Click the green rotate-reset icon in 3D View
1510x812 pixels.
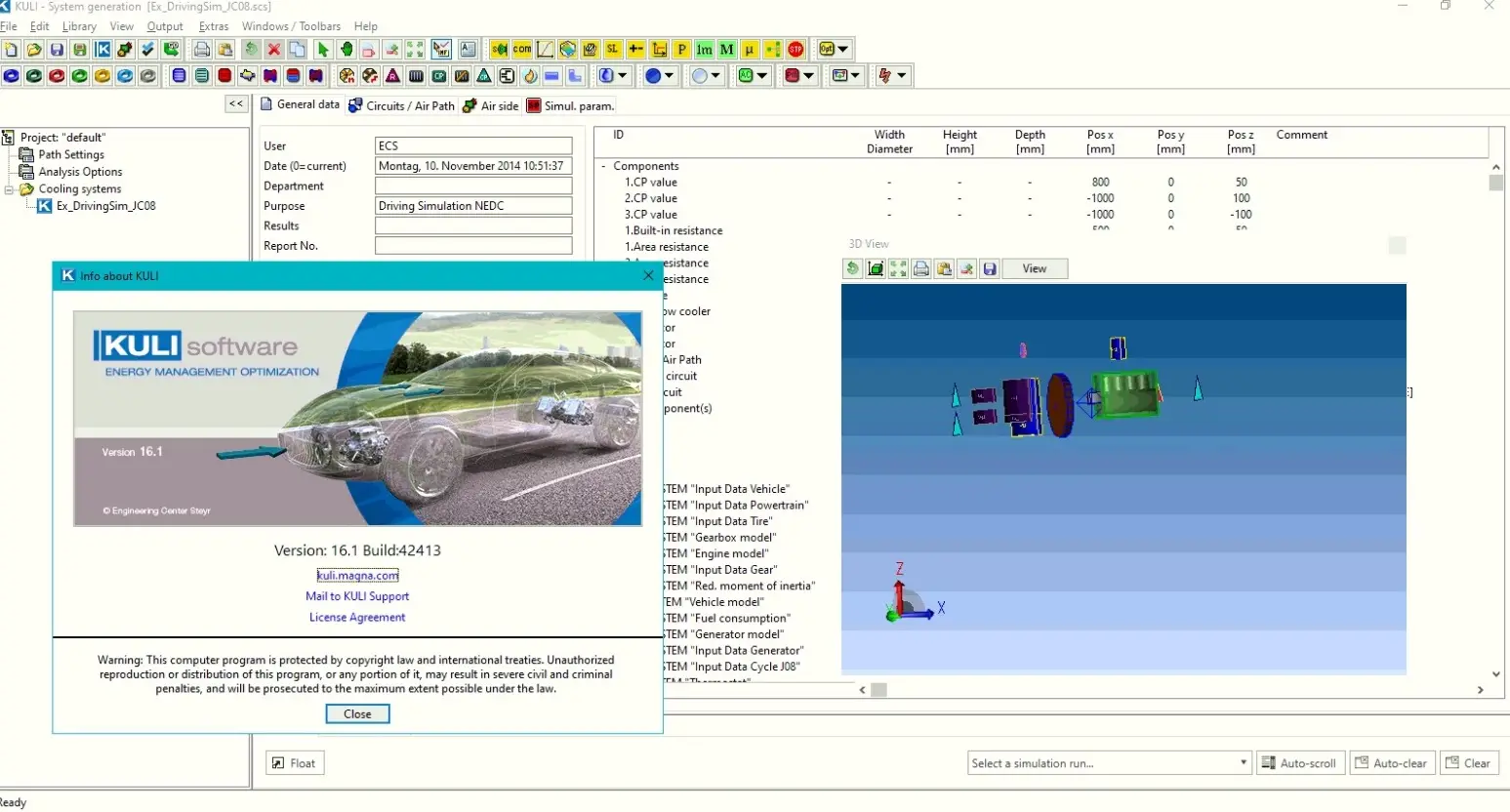(853, 268)
